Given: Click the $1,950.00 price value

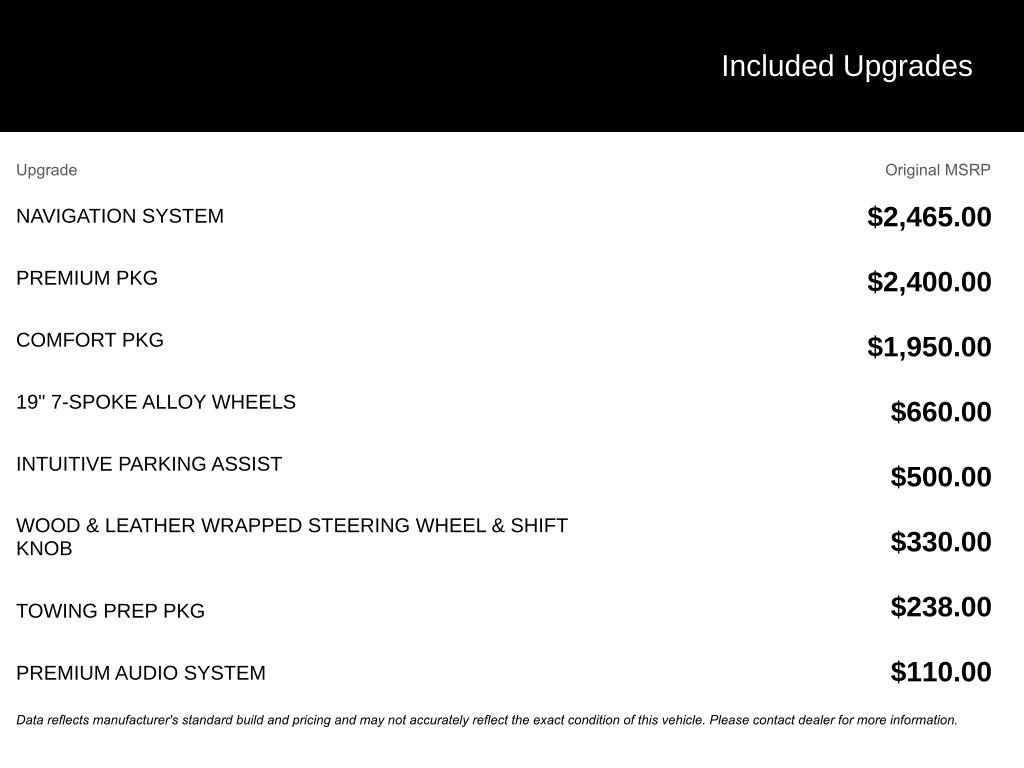Looking at the screenshot, I should tap(929, 347).
